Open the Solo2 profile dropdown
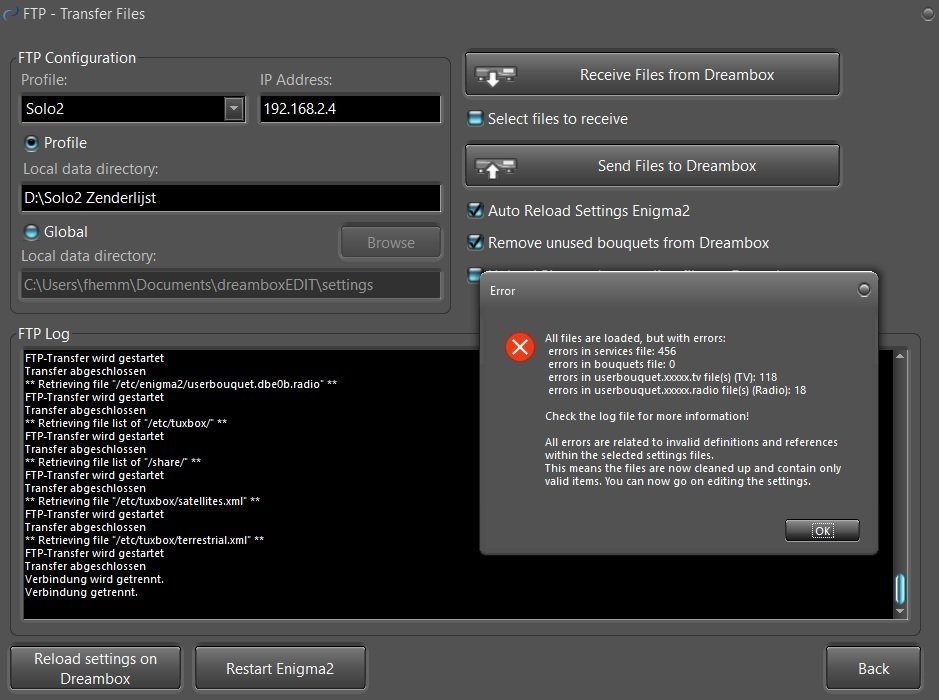The height and width of the screenshot is (700, 939). (x=234, y=109)
